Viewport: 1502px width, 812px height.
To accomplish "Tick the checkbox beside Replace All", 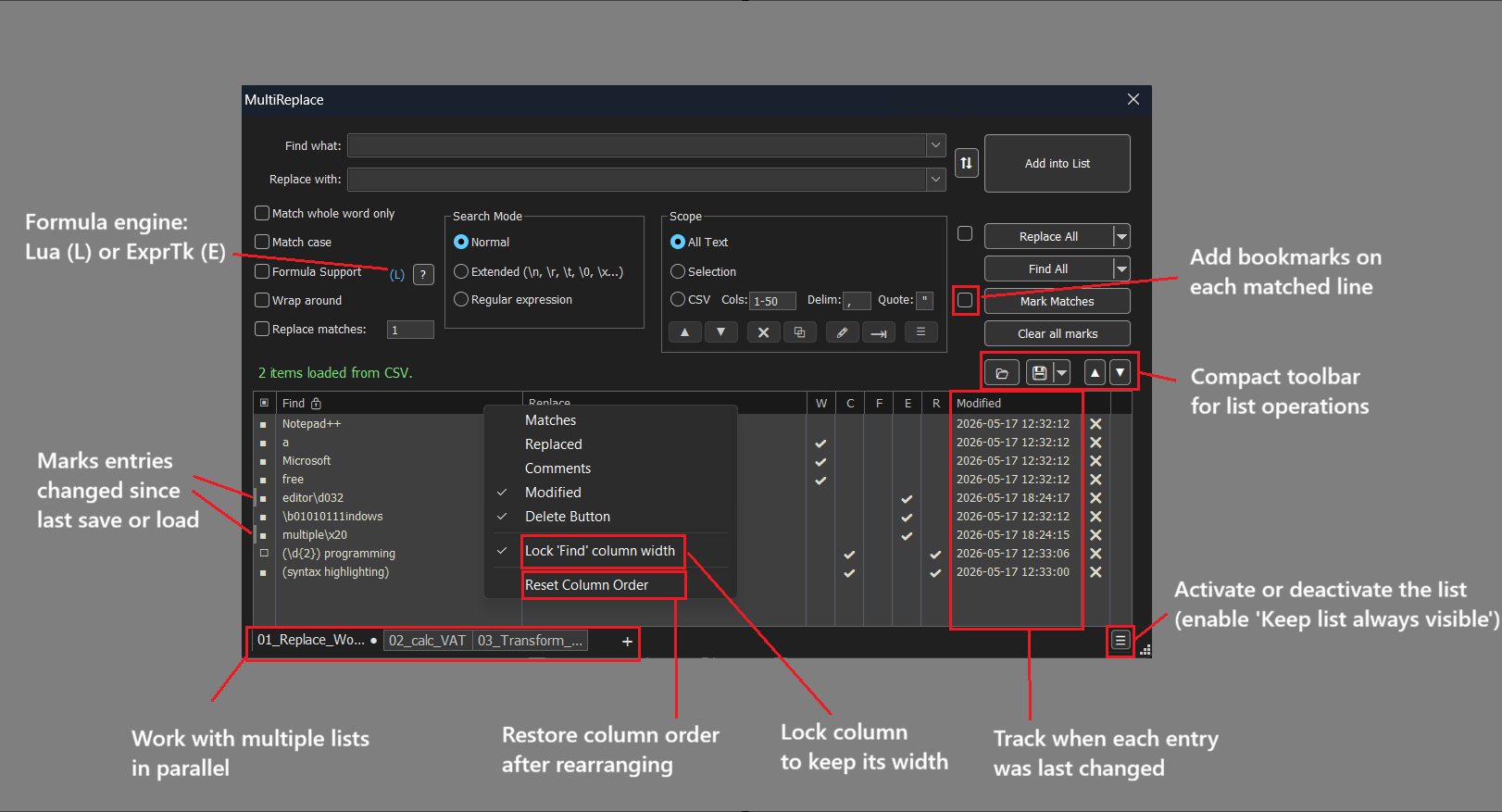I will tap(965, 233).
